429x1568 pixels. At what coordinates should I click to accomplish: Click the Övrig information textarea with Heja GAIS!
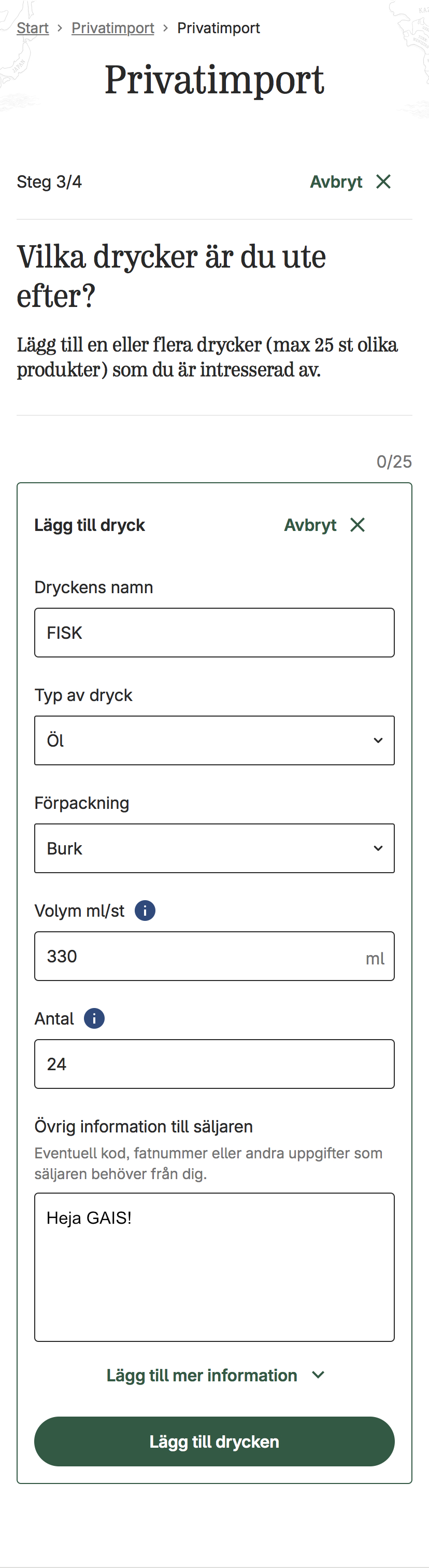[214, 1267]
